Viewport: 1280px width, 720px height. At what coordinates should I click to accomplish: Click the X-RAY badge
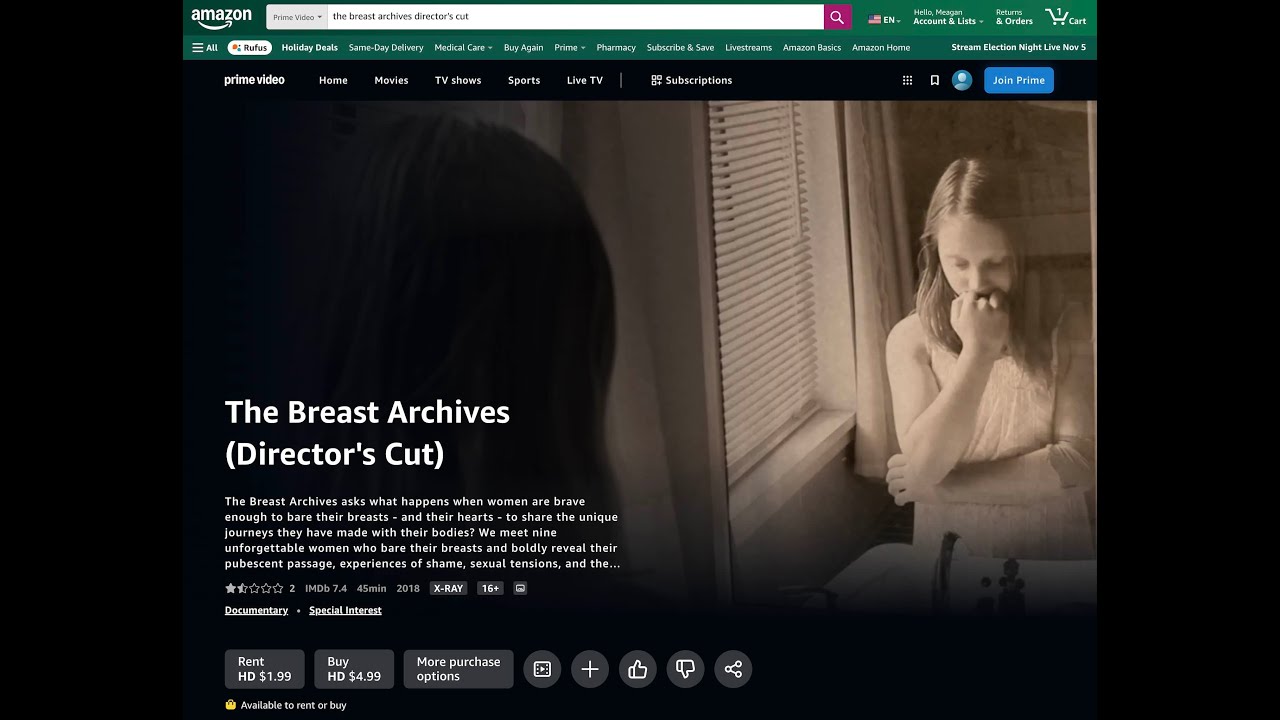[448, 588]
